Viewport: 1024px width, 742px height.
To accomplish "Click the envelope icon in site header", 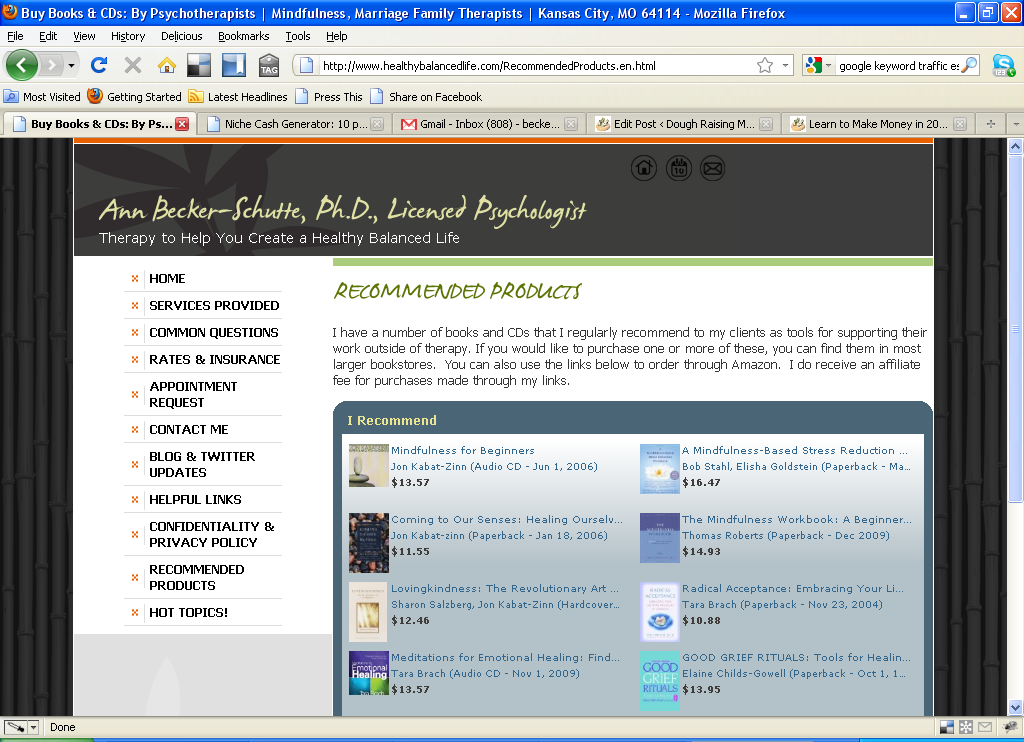I will 712,169.
